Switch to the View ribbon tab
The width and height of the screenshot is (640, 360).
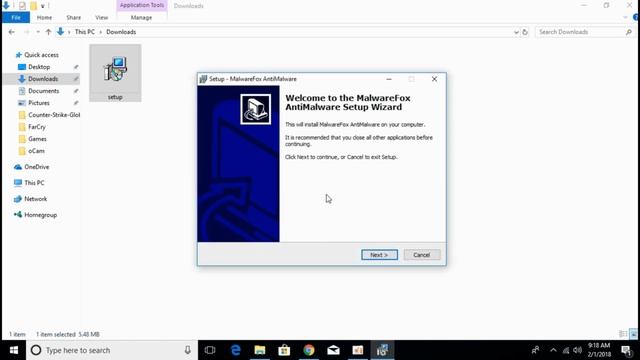[102, 18]
